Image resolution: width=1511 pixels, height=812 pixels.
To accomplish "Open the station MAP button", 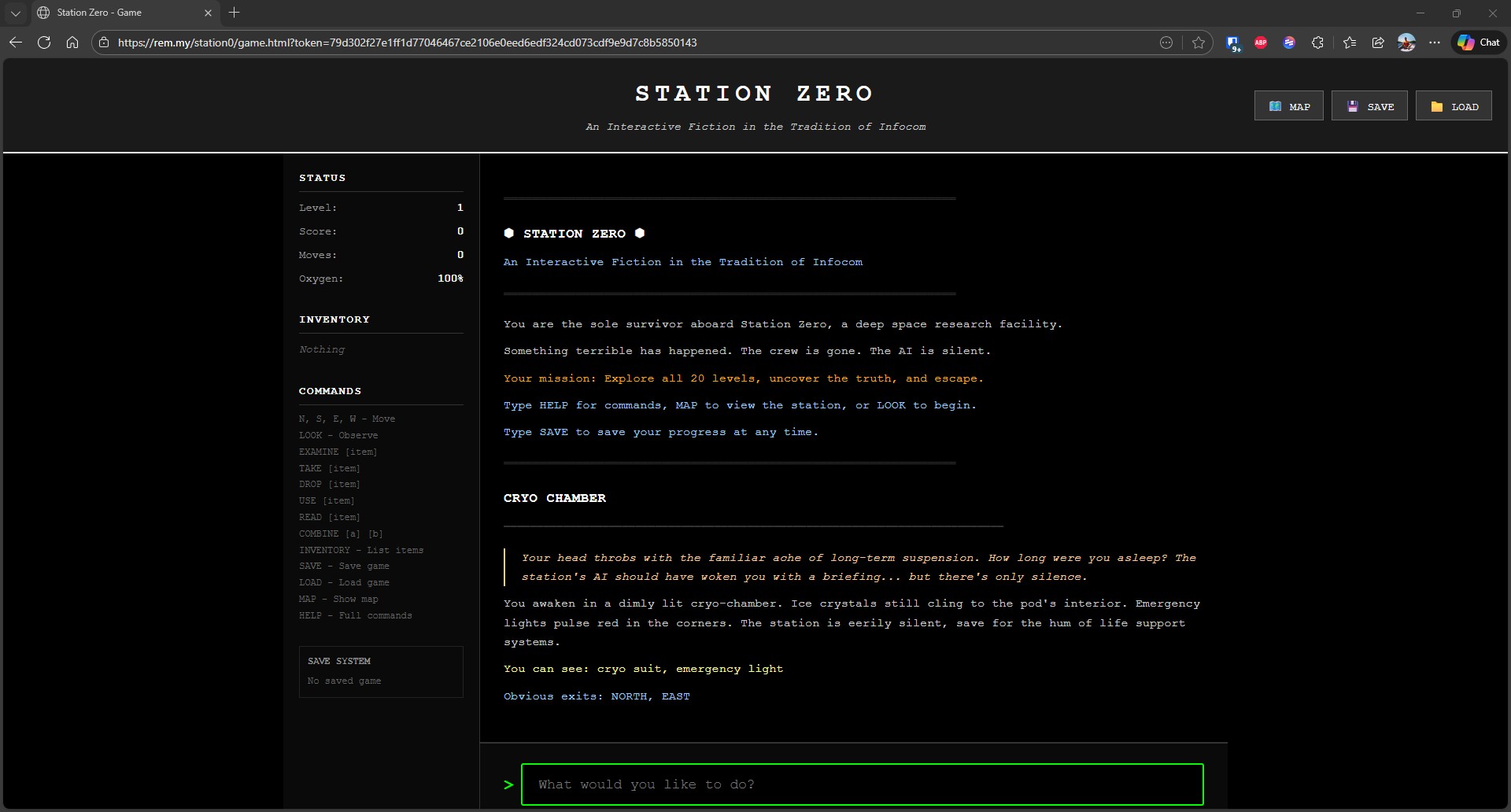I will pos(1288,106).
